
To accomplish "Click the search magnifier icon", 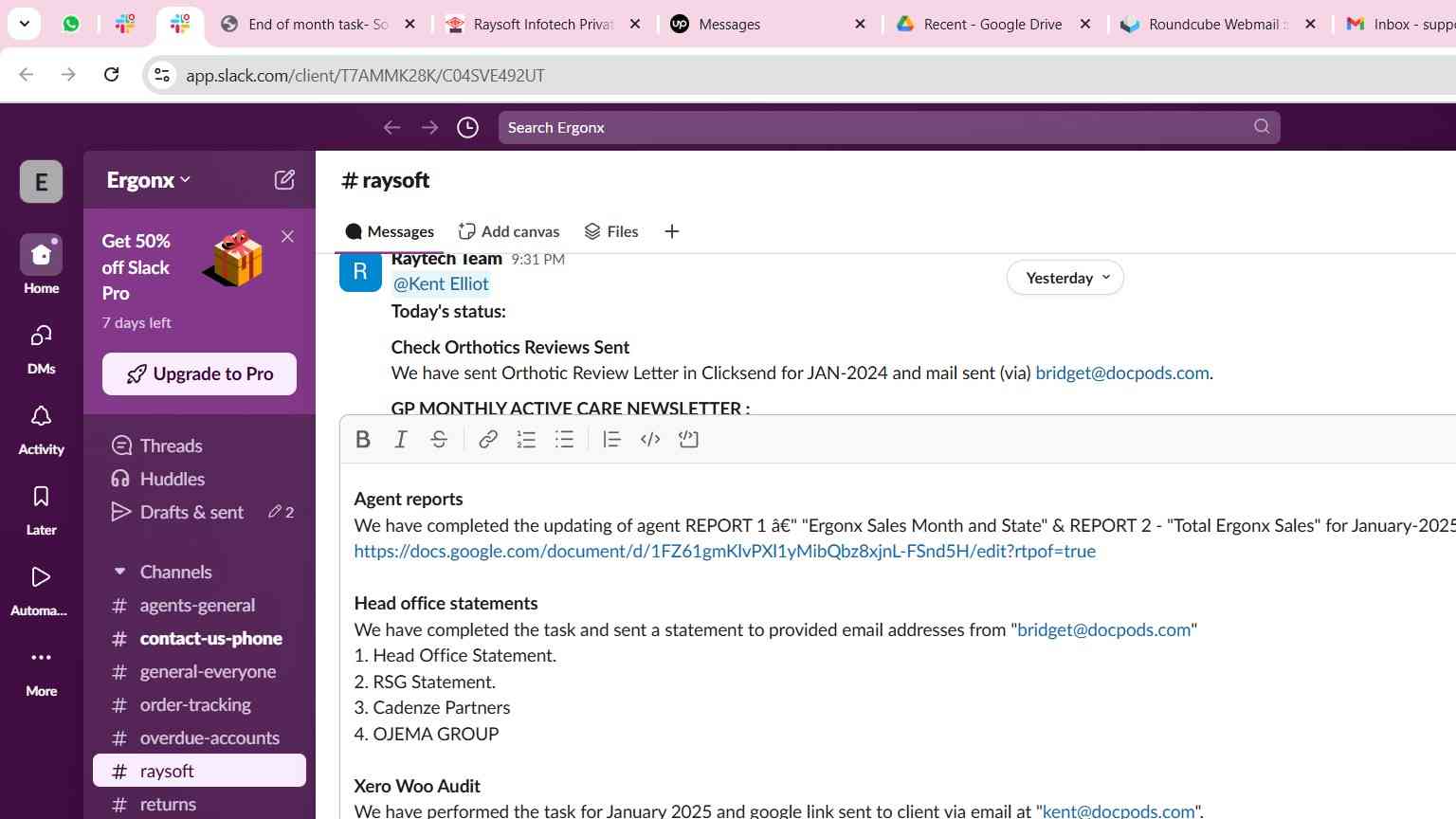I will tap(1262, 127).
